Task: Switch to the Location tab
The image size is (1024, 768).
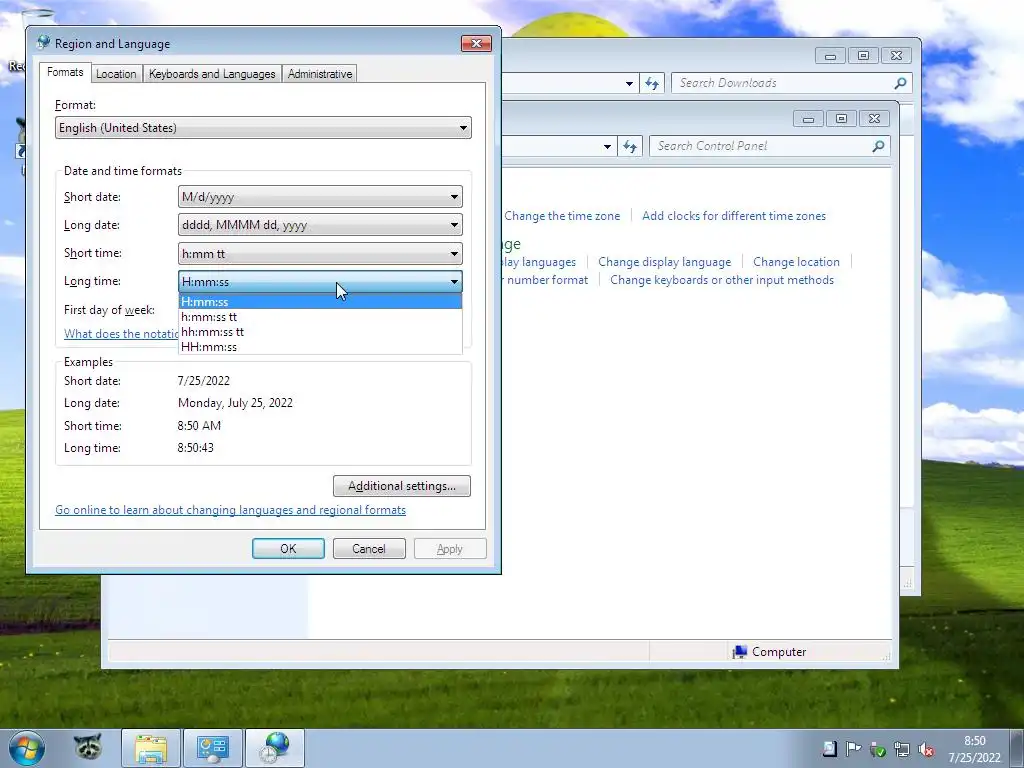Action: point(116,74)
